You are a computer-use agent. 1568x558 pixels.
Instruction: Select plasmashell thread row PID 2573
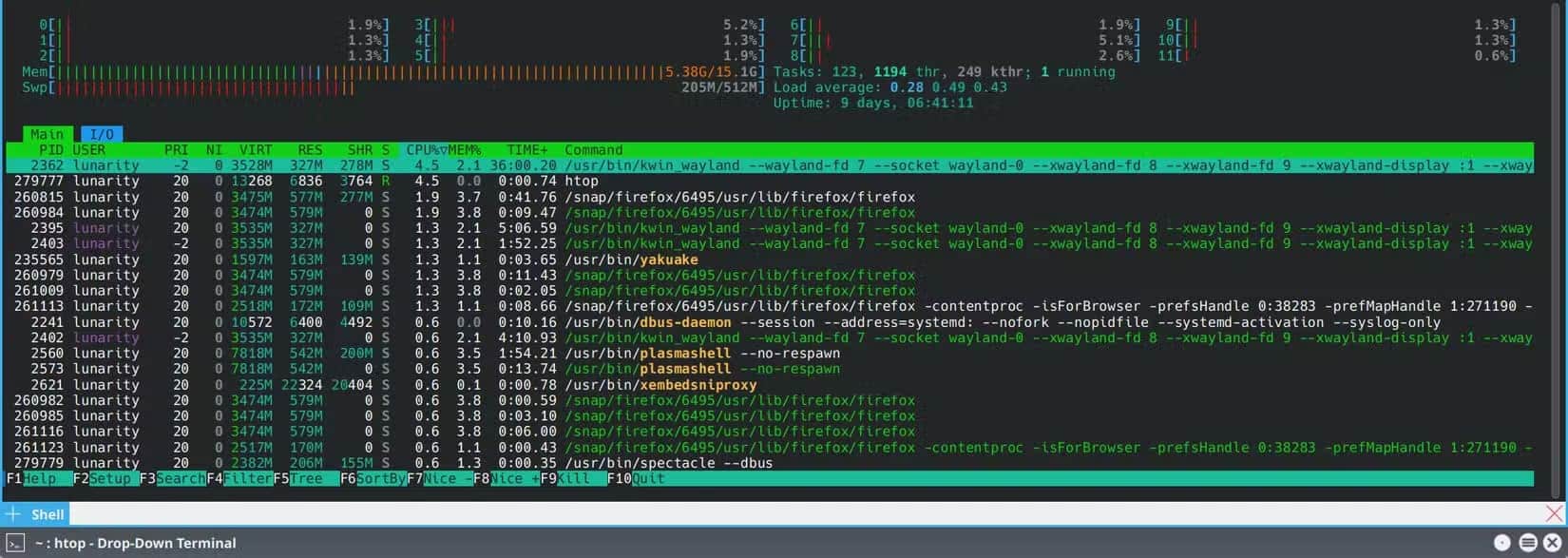click(x=770, y=369)
